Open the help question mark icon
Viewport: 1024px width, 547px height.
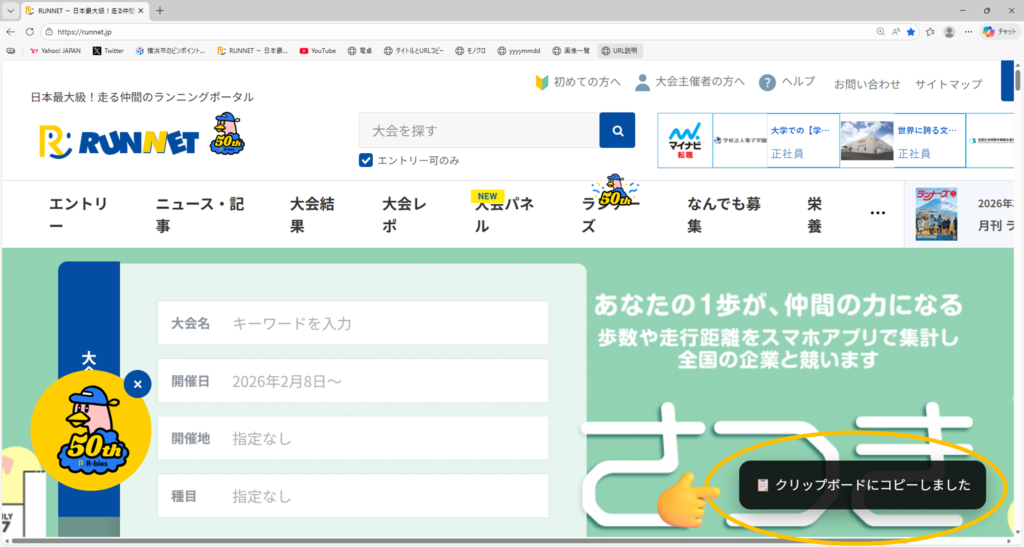[x=767, y=83]
